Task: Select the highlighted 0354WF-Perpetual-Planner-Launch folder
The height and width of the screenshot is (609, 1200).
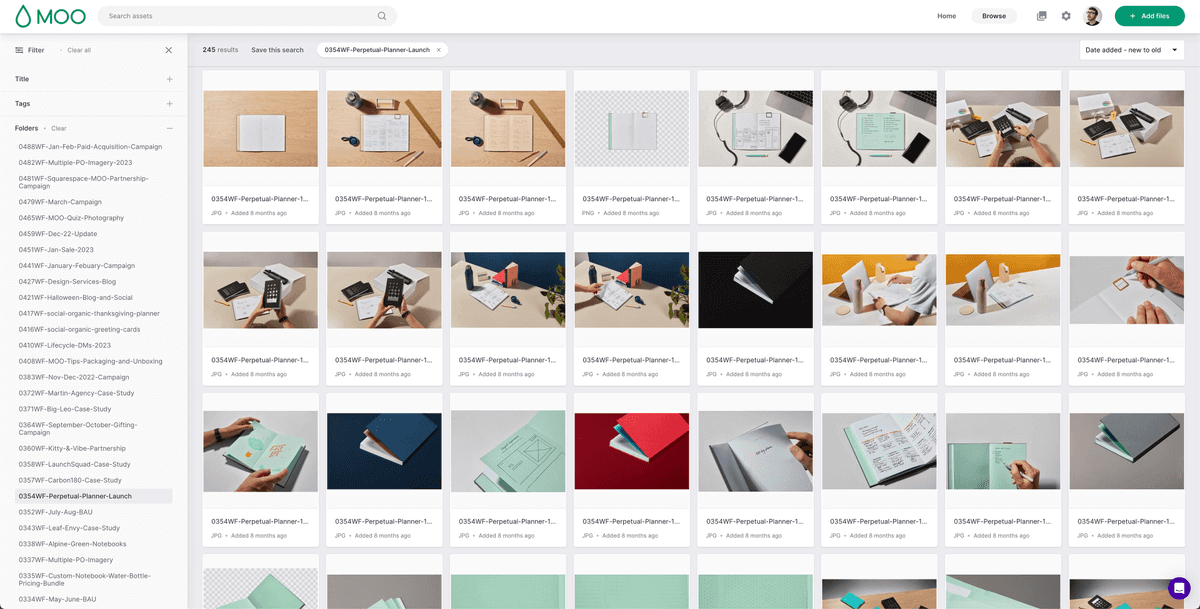Action: point(94,496)
